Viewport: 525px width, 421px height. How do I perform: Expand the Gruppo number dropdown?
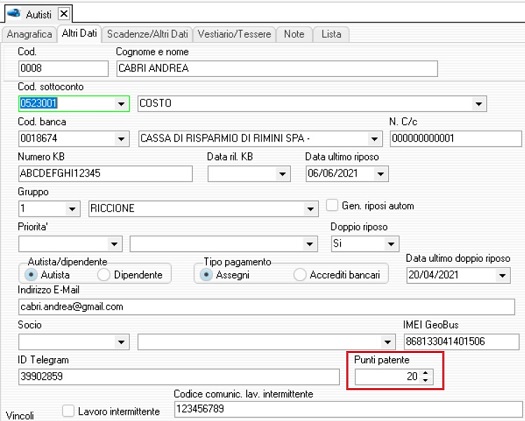[72, 209]
